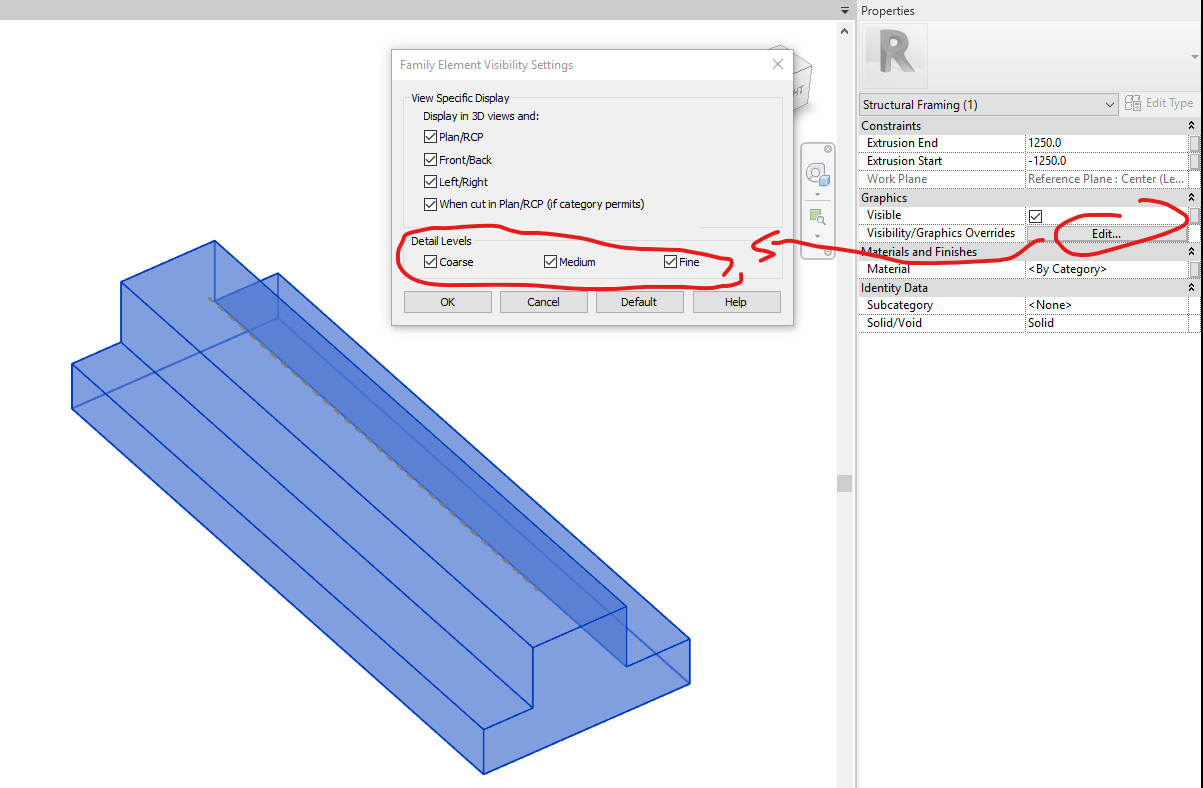Open Help from the visibility dialog
The image size is (1203, 788).
736,301
